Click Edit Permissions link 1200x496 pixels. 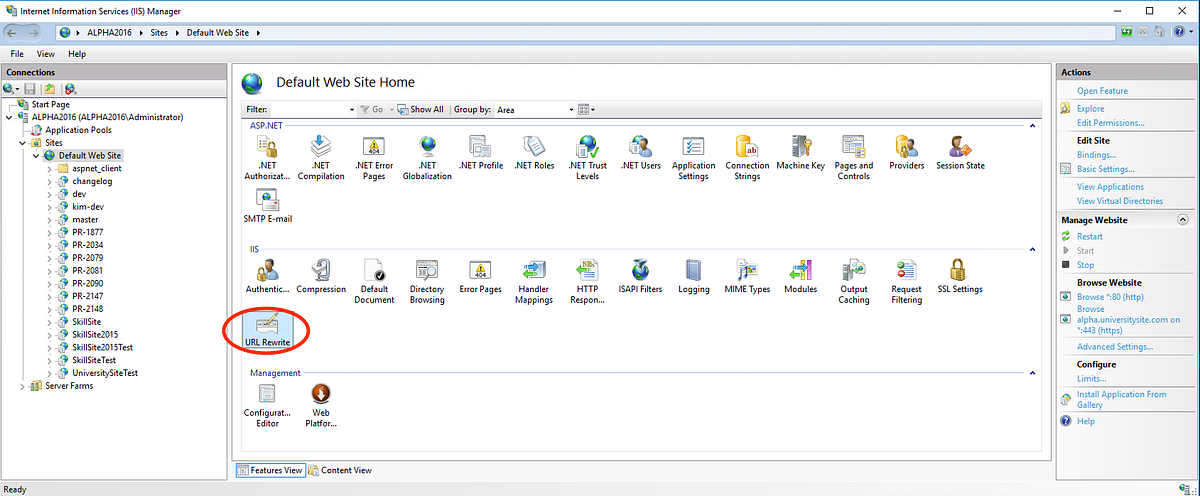pyautogui.click(x=1110, y=123)
